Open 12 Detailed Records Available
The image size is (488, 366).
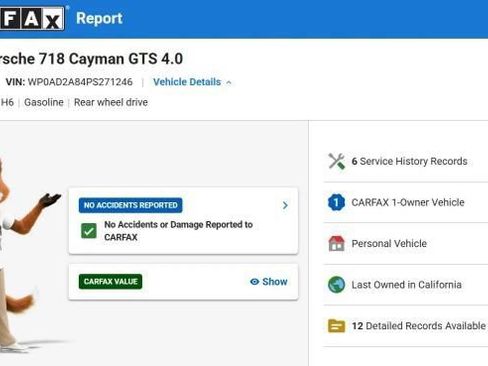406,326
